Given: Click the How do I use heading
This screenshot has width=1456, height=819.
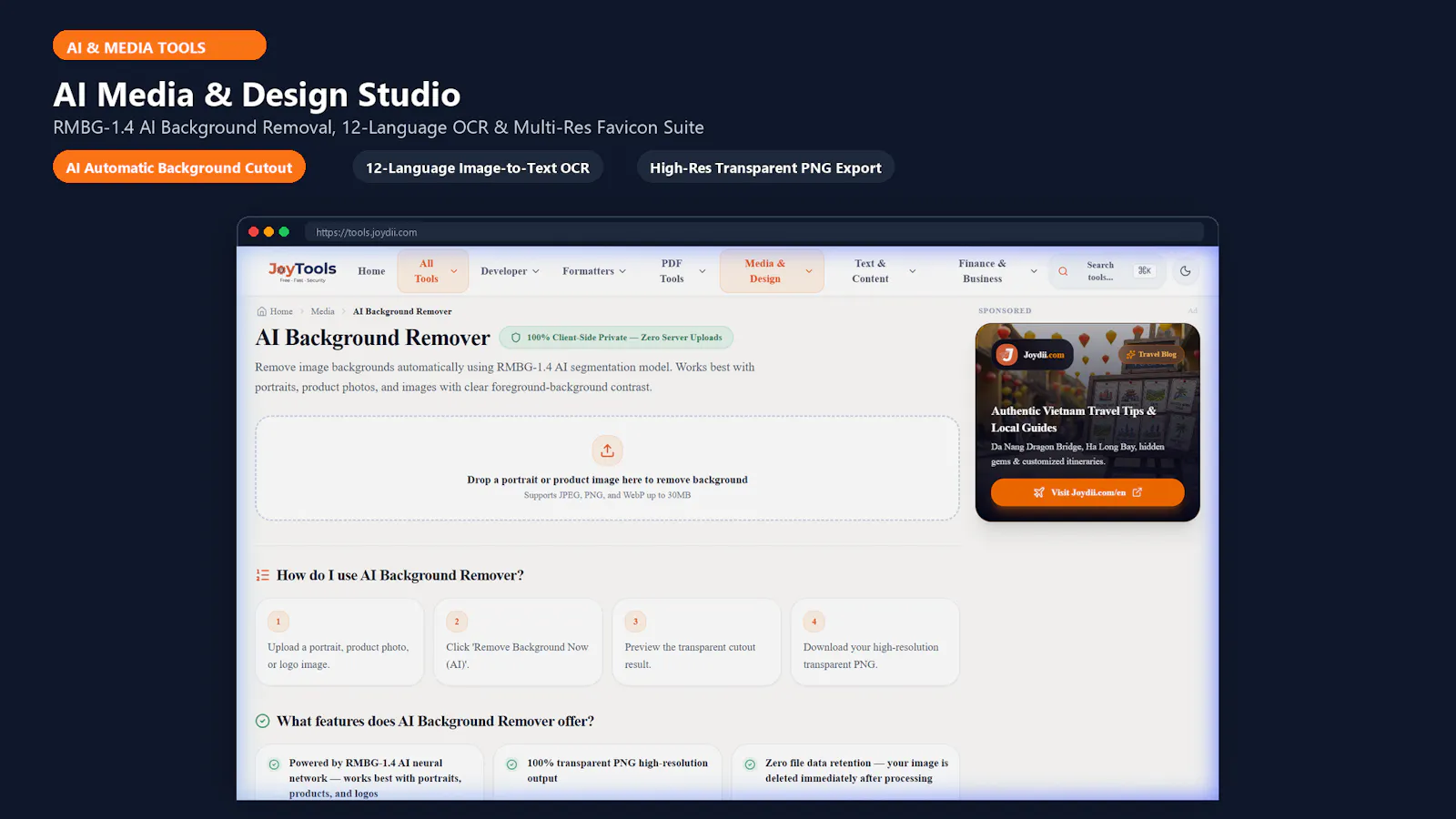Looking at the screenshot, I should [400, 575].
